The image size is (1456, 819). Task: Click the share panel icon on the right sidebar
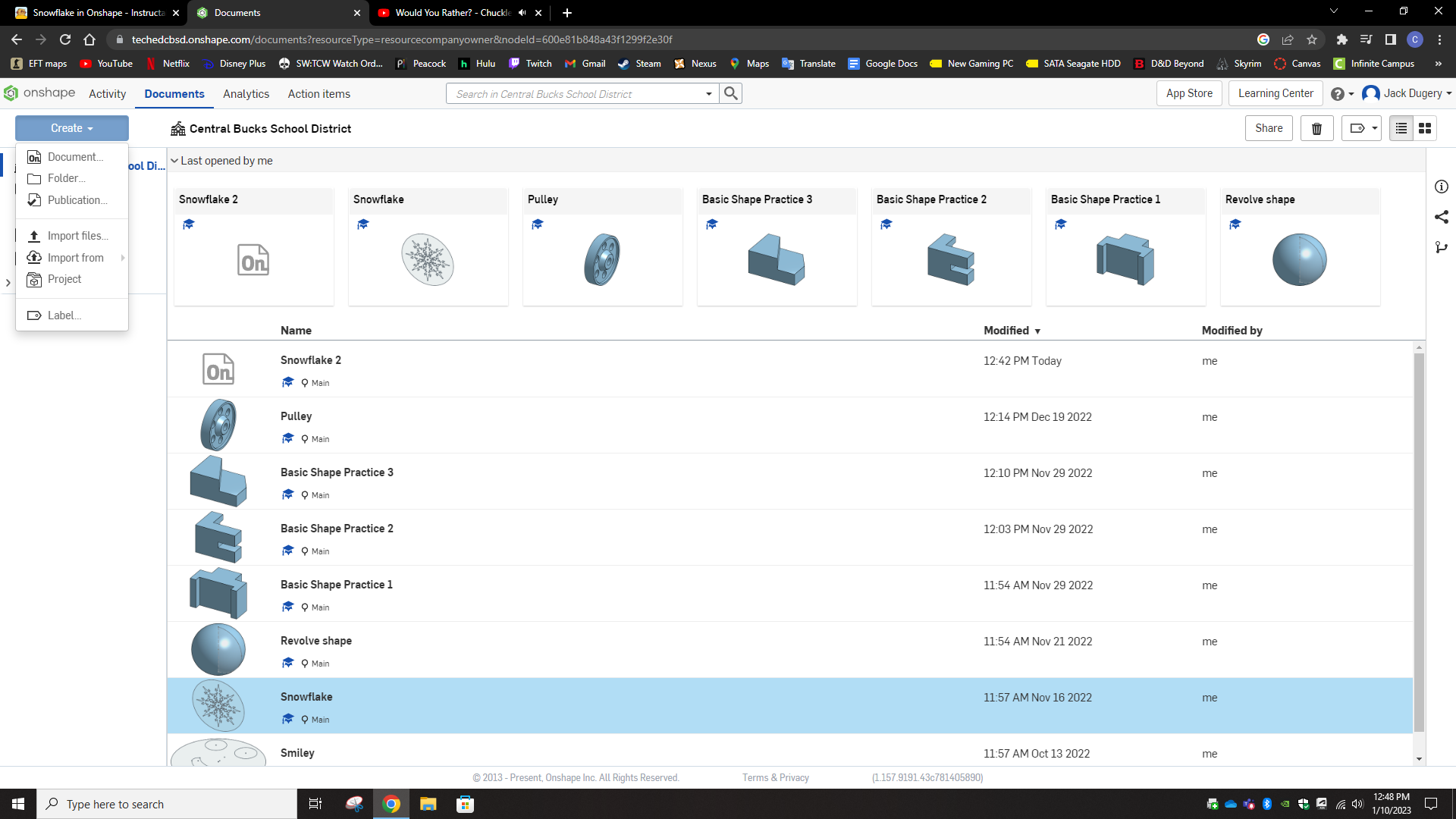tap(1442, 217)
